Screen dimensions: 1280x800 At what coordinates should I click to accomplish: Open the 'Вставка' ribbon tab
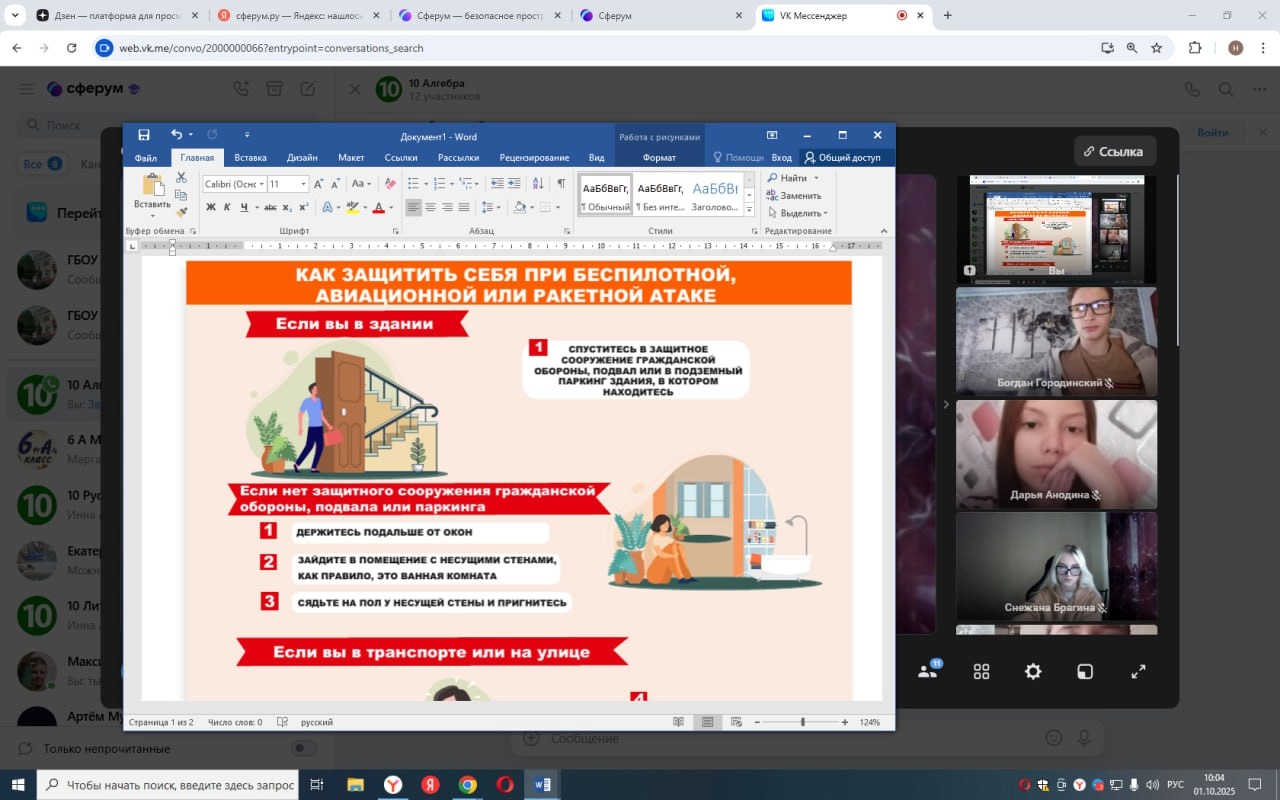[x=250, y=158]
